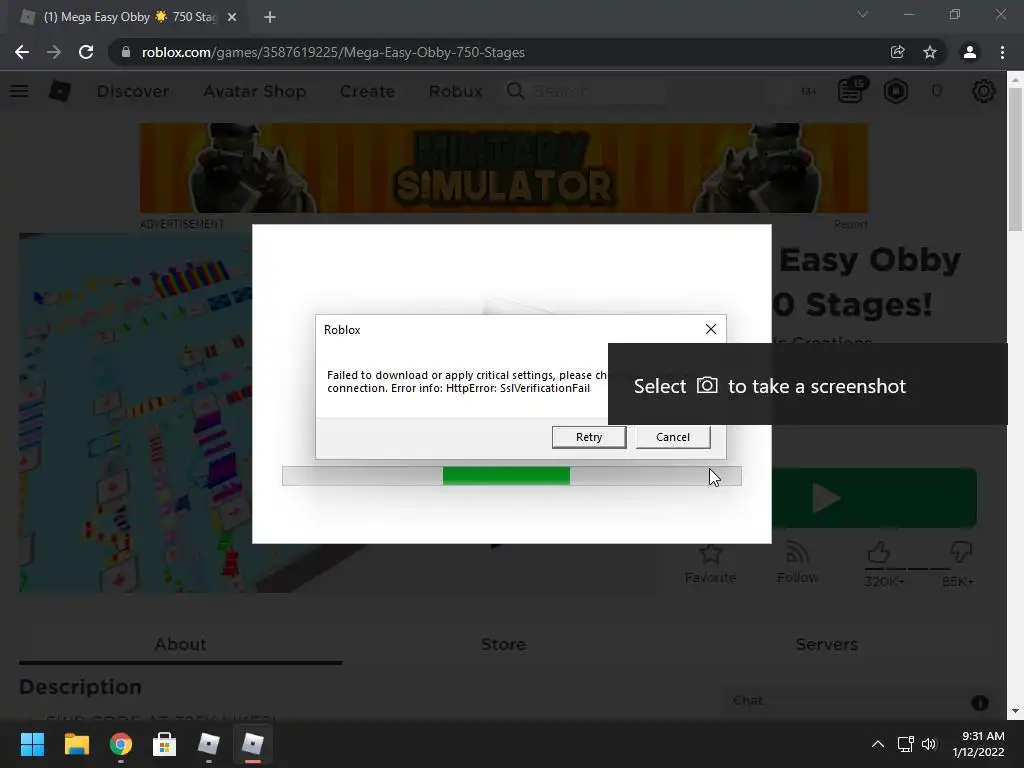Select the Mega Easy Obby browser tab
Image resolution: width=1024 pixels, height=768 pixels.
pos(129,17)
